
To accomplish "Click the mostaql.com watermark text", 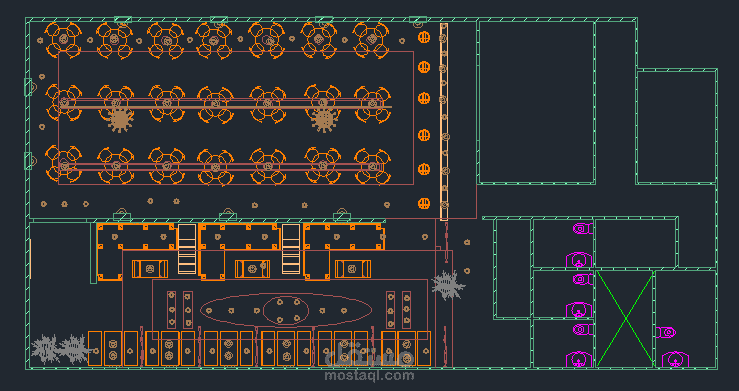I will (x=370, y=375).
